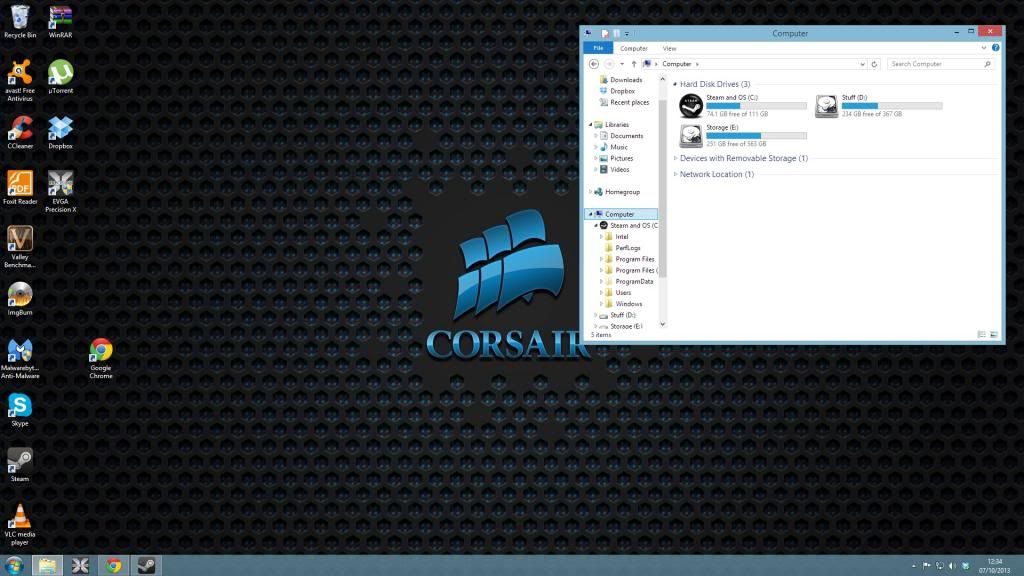Open the address bar history dropdown

863,64
